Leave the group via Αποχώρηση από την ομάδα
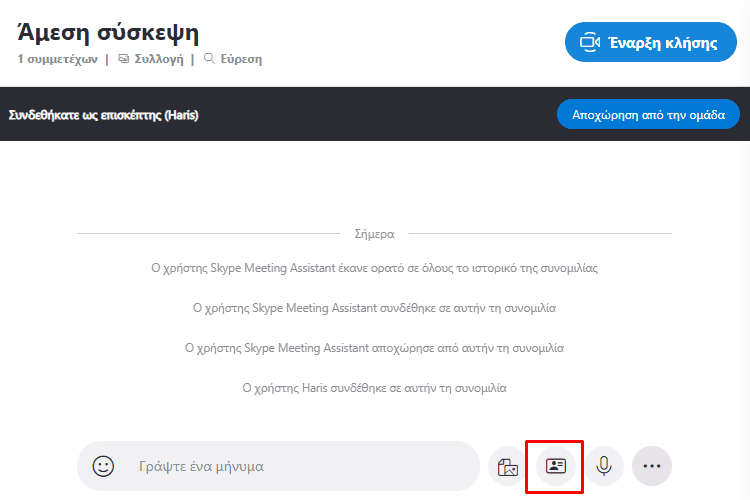 pyautogui.click(x=648, y=114)
